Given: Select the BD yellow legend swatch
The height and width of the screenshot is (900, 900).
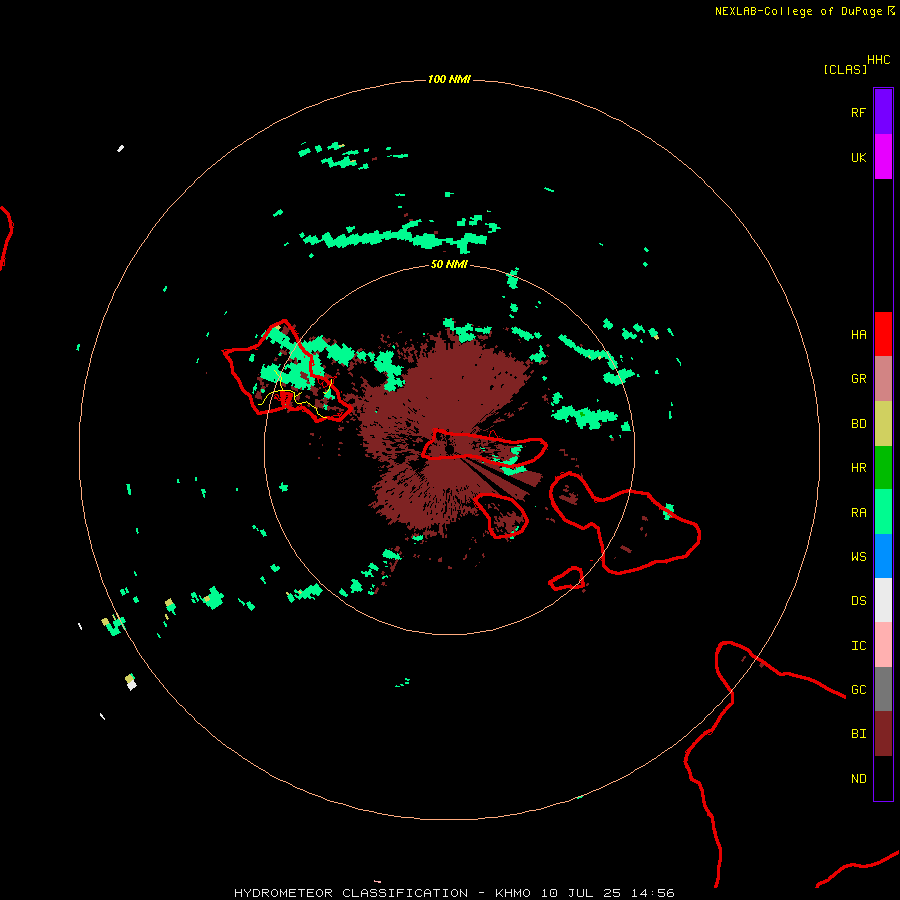Looking at the screenshot, I should [x=883, y=424].
